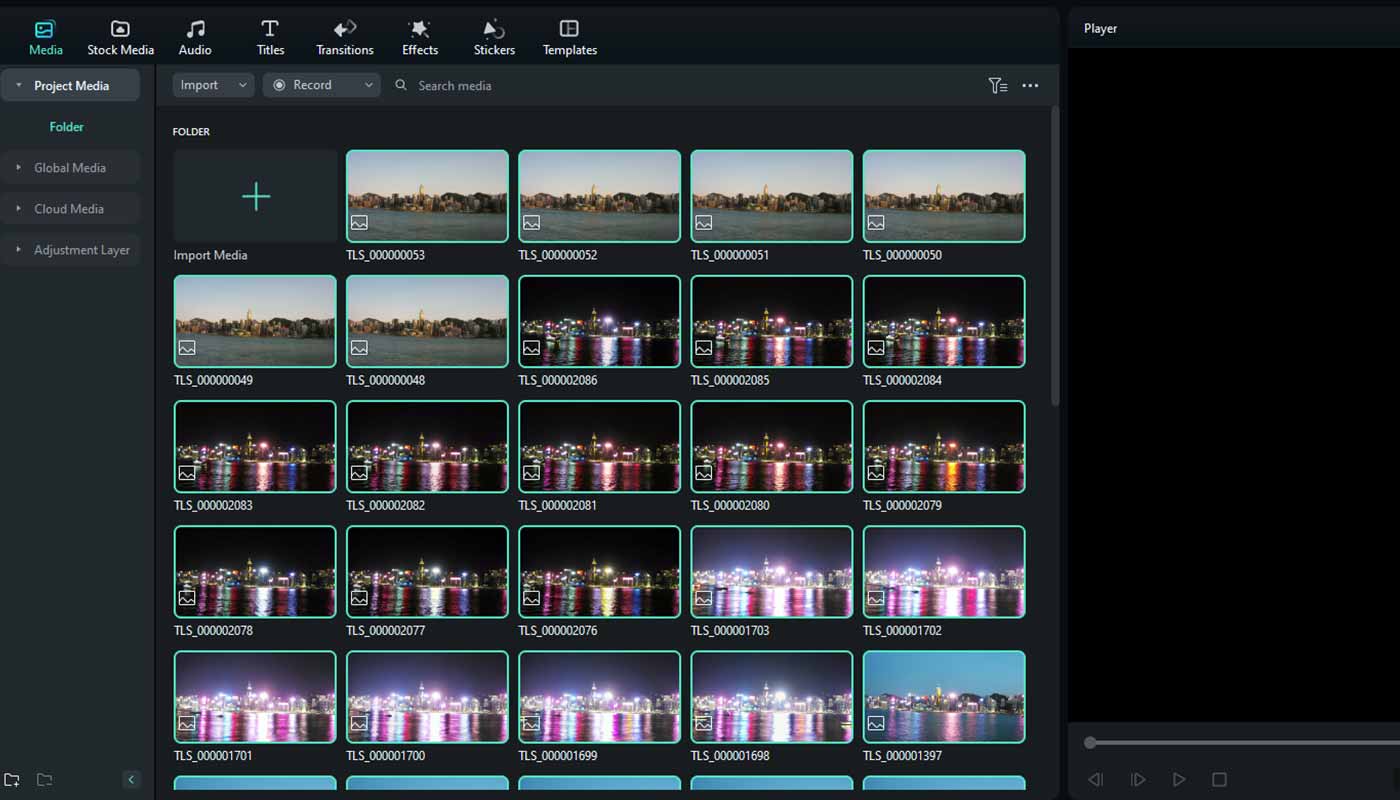Expand the Cloud Media section
Viewport: 1400px width, 800px height.
point(18,209)
